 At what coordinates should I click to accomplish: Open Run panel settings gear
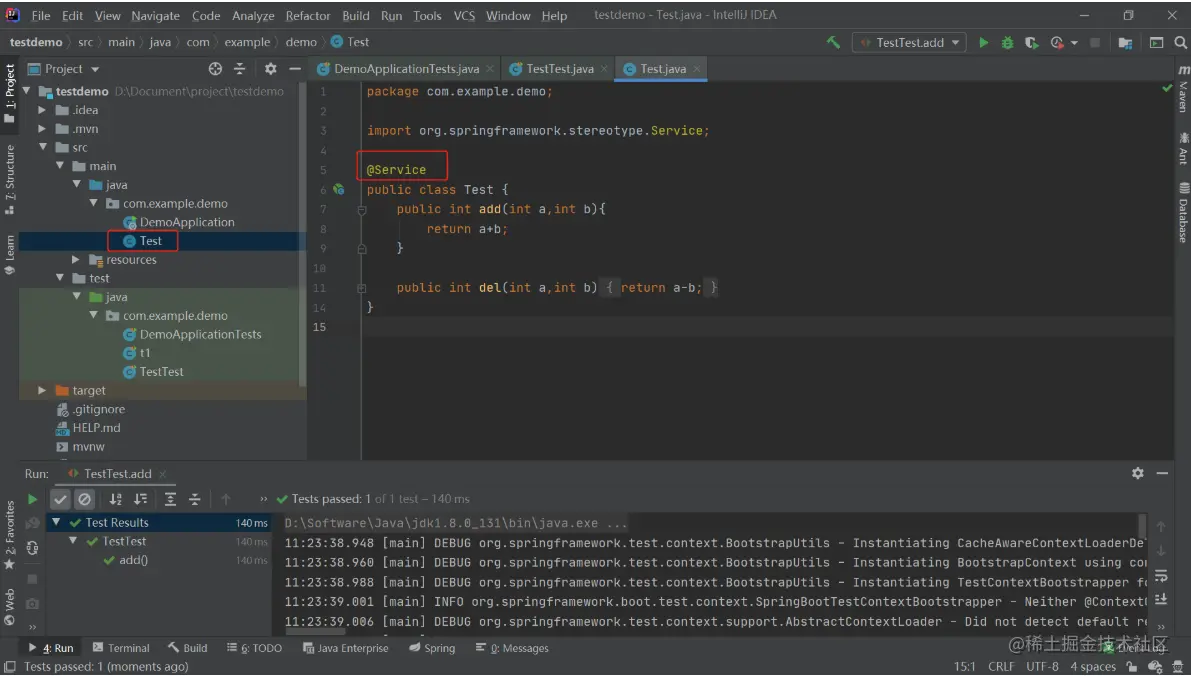click(x=1137, y=473)
